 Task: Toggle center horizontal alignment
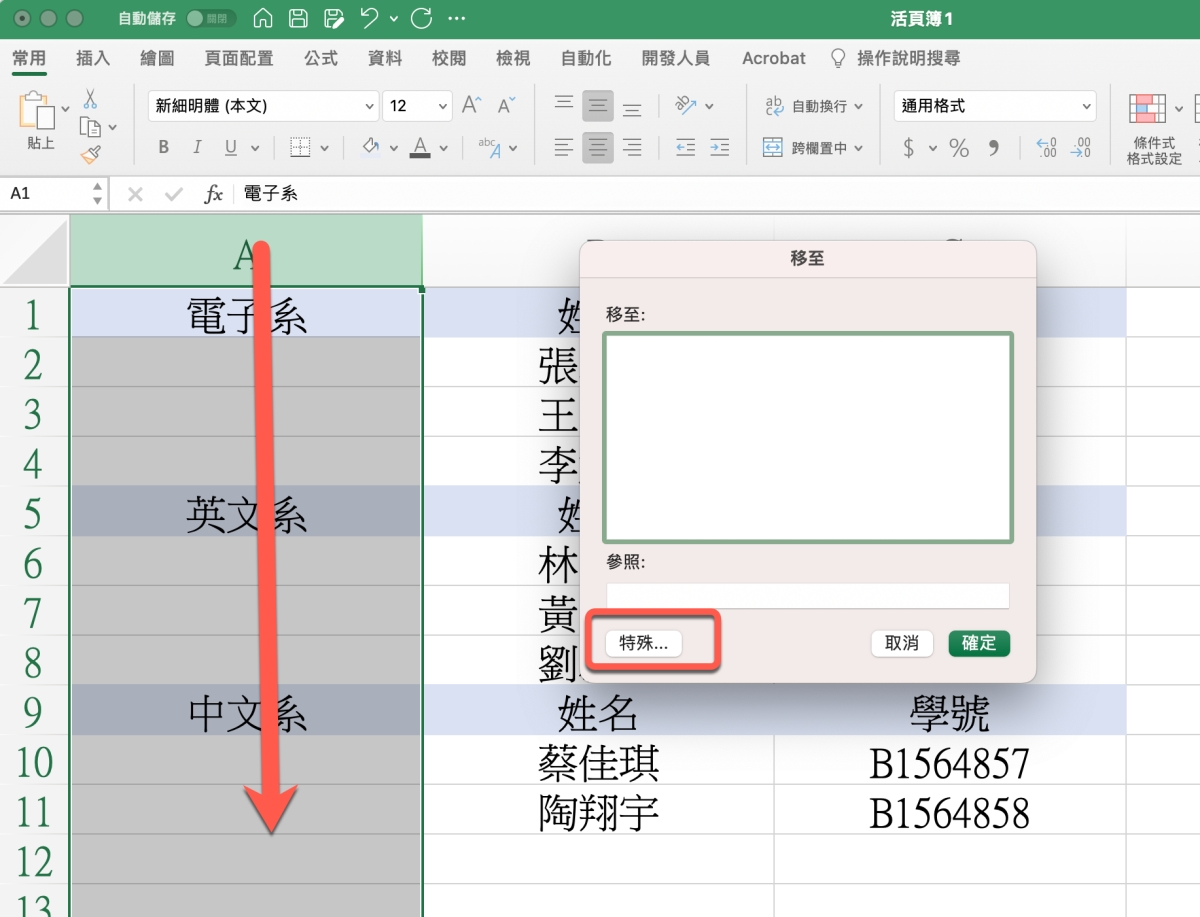598,148
